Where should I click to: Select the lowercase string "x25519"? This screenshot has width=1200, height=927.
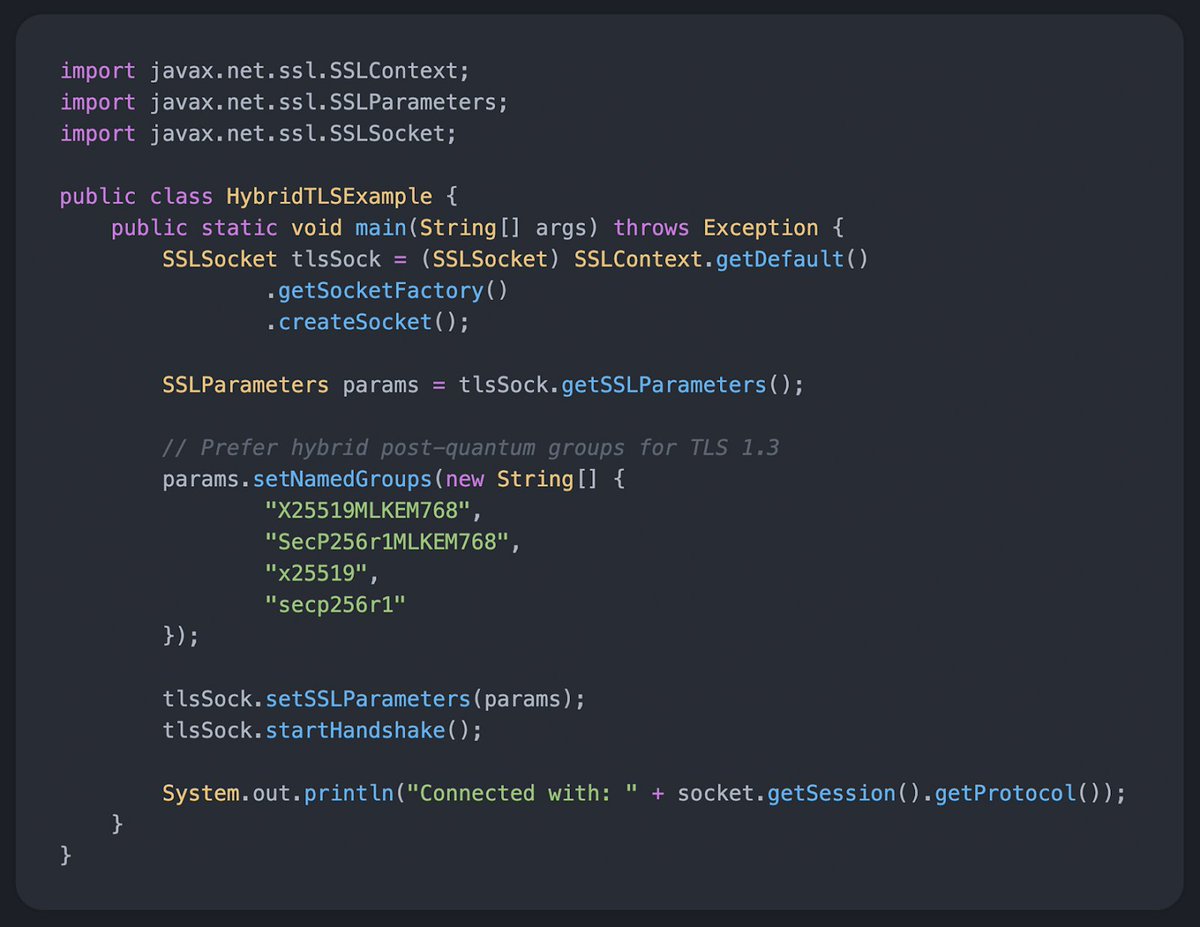coord(316,573)
